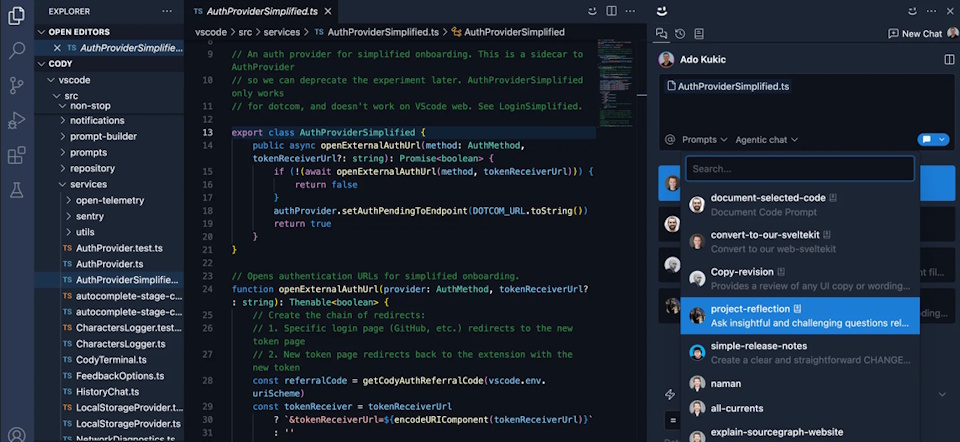The width and height of the screenshot is (960, 442).
Task: Focus the prompt Search field
Action: tap(800, 168)
